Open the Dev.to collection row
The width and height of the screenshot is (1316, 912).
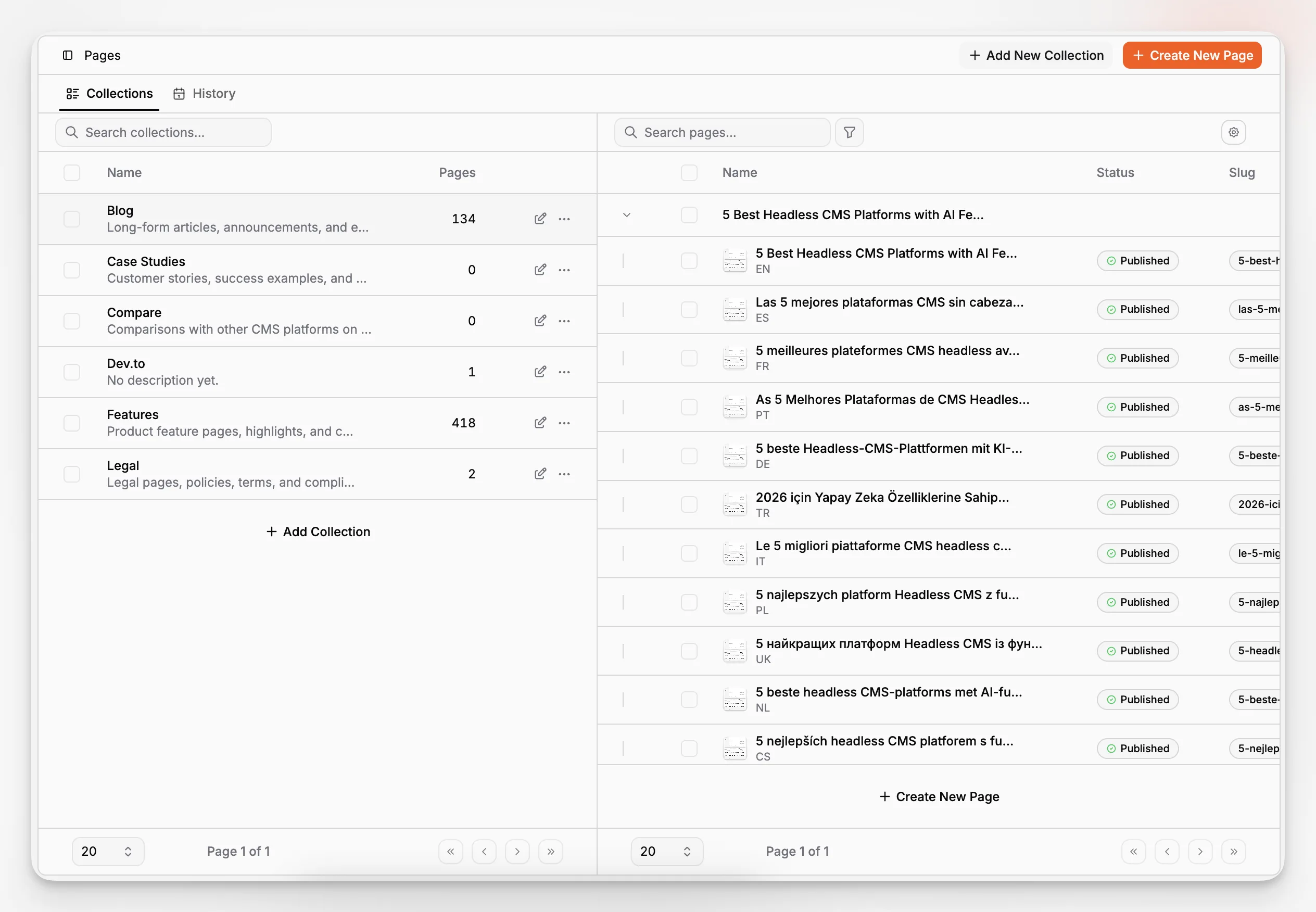point(318,372)
